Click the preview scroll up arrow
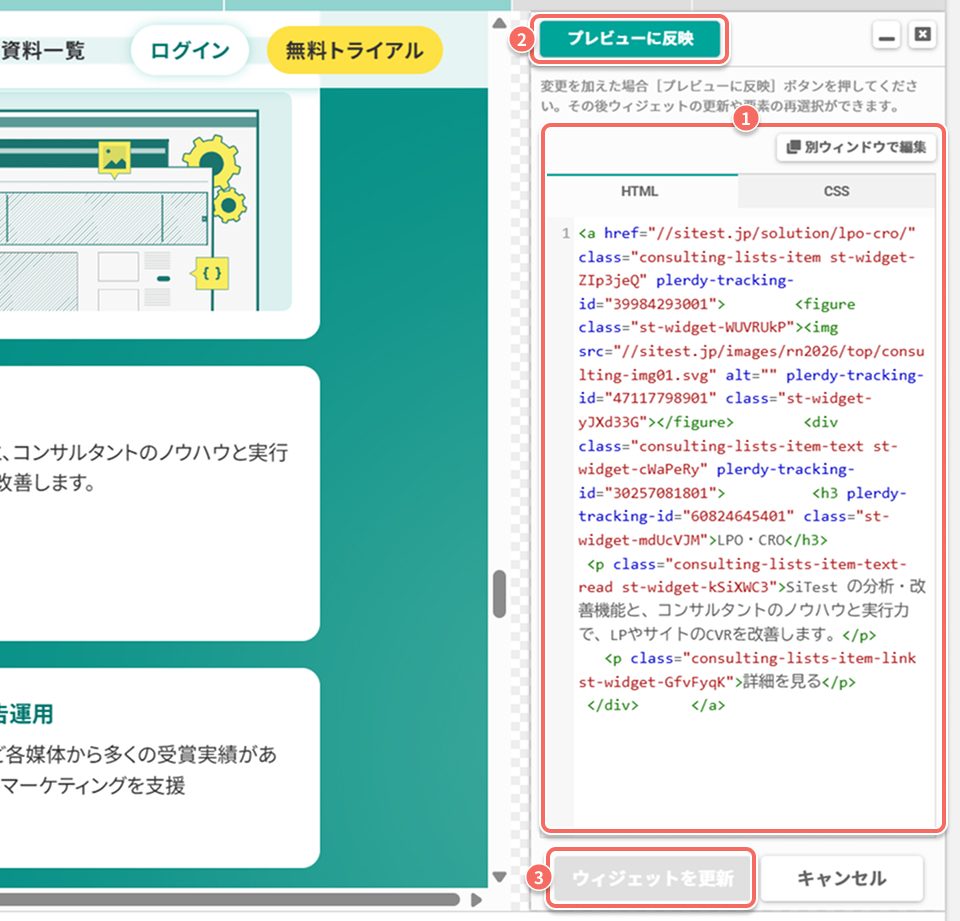 [499, 23]
